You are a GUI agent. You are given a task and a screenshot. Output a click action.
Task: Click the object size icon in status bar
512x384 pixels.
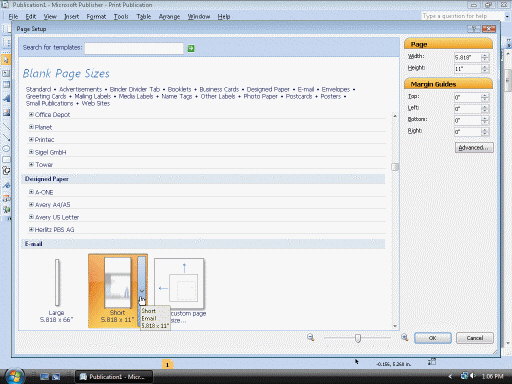[432, 362]
